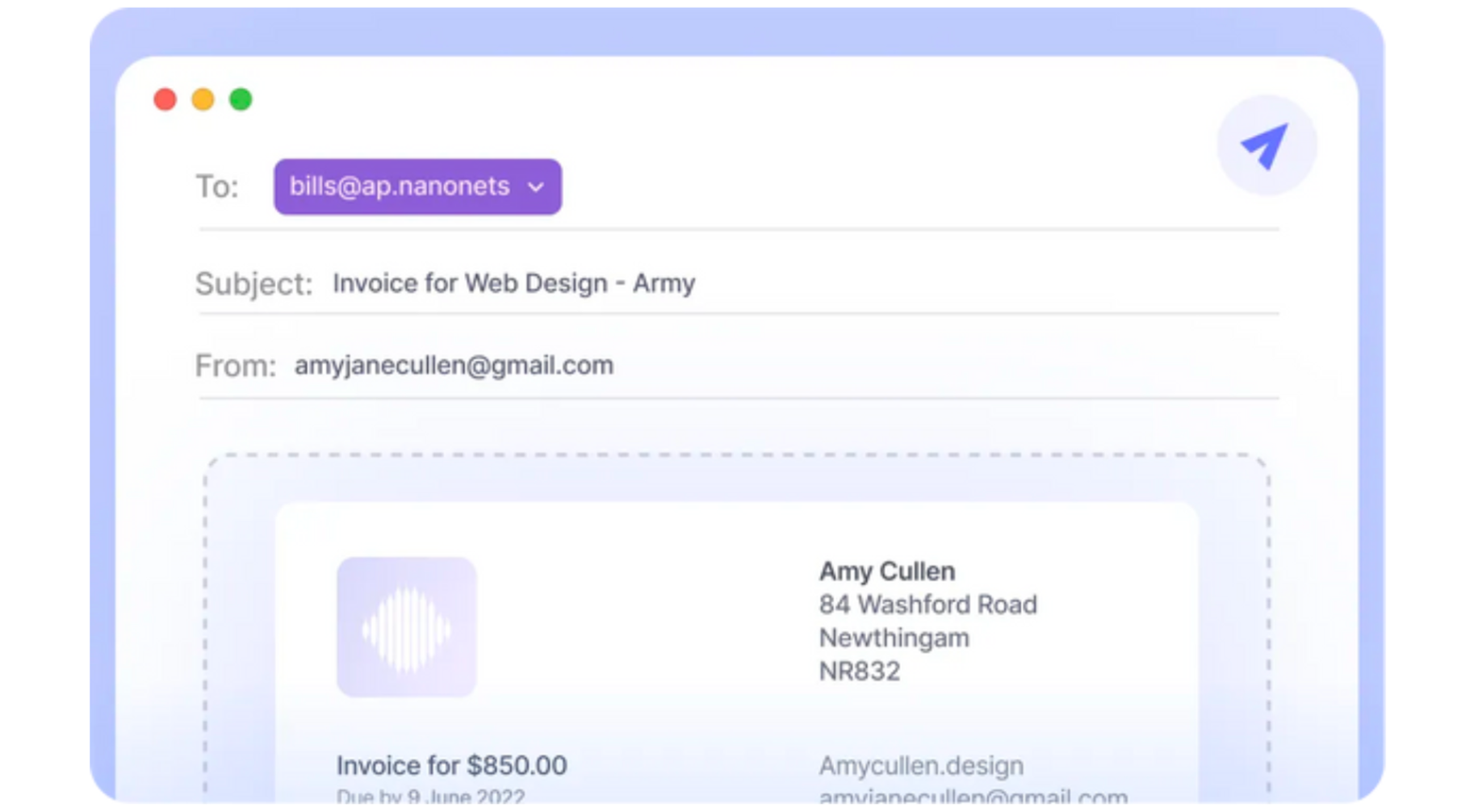Click the Subject: label
The height and width of the screenshot is (812, 1474).
click(253, 284)
